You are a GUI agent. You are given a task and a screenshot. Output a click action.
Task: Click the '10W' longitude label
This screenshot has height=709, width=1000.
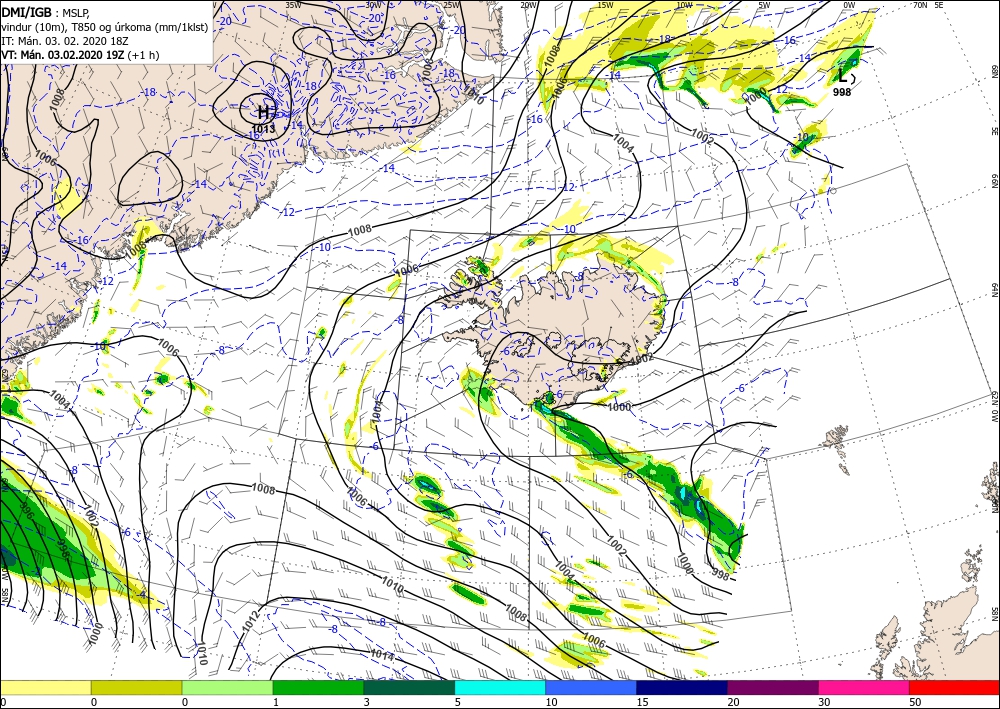pos(684,5)
